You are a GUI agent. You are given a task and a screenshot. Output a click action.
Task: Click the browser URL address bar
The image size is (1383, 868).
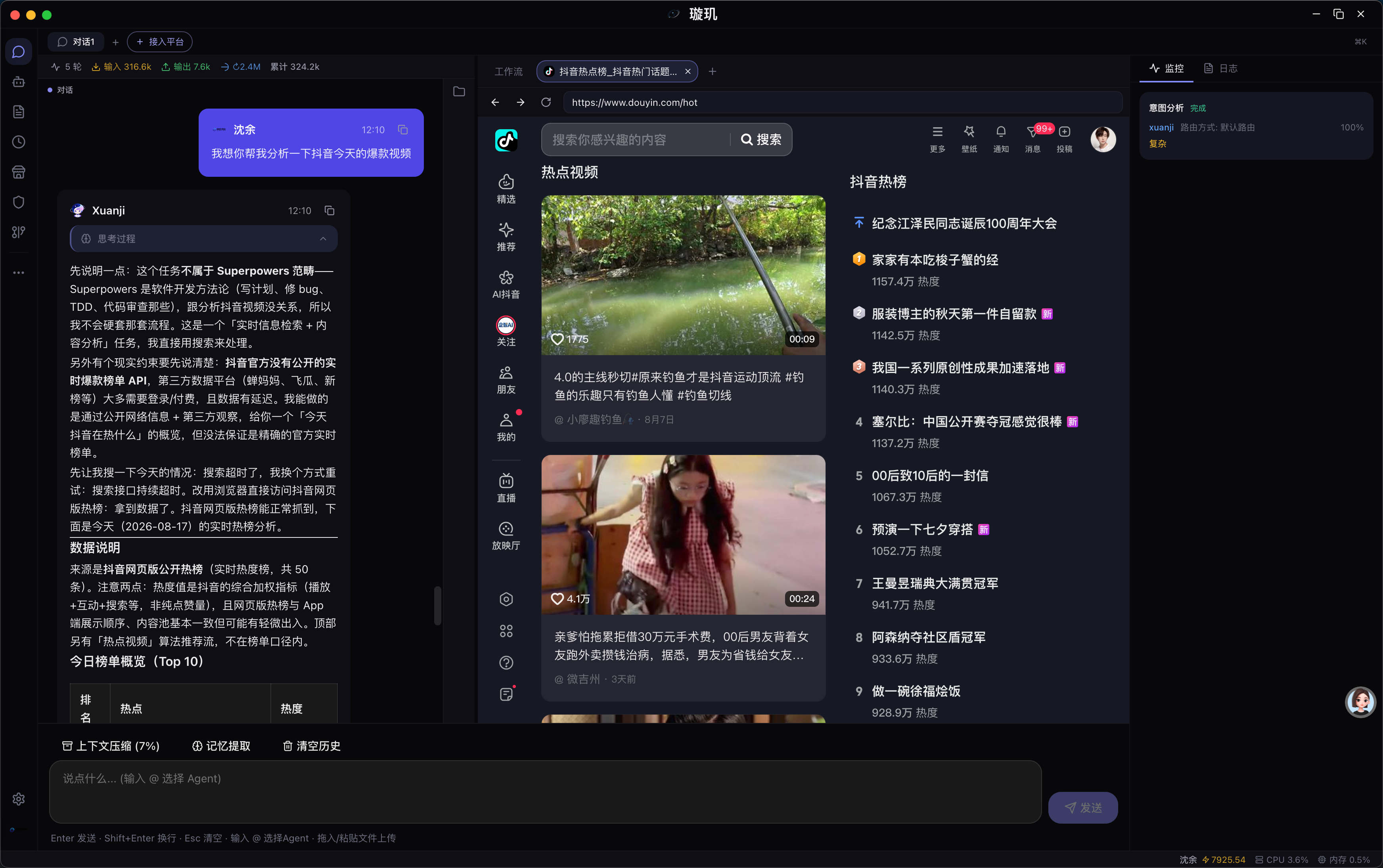point(843,102)
